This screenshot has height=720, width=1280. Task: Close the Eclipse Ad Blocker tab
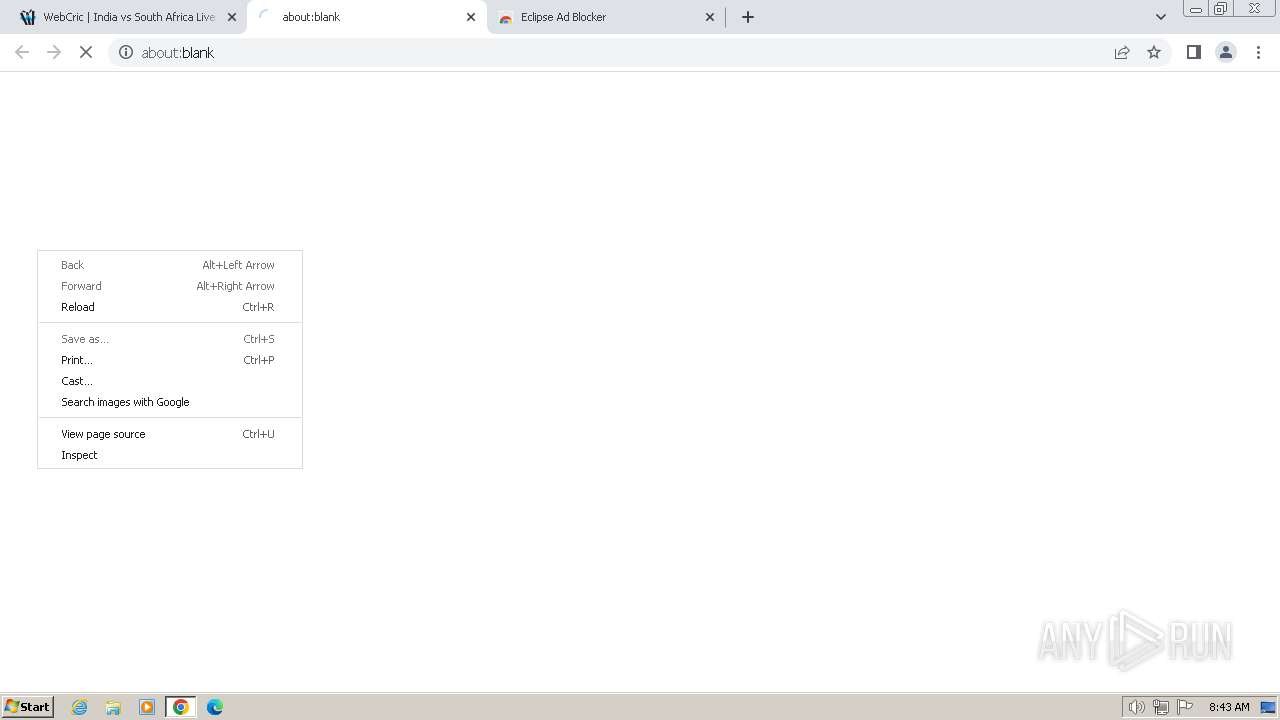tap(710, 17)
